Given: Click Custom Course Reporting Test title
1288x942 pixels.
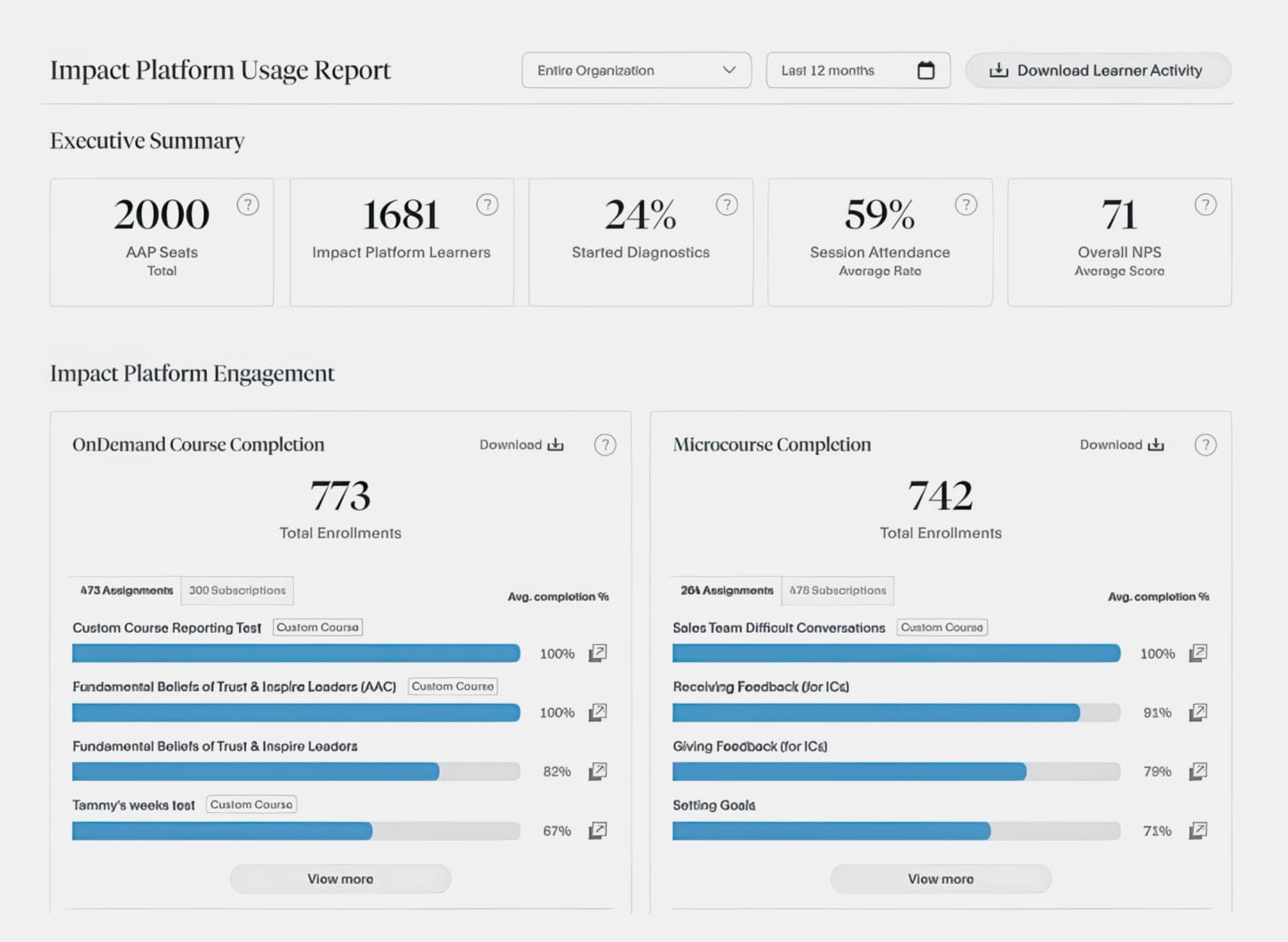Looking at the screenshot, I should 167,627.
